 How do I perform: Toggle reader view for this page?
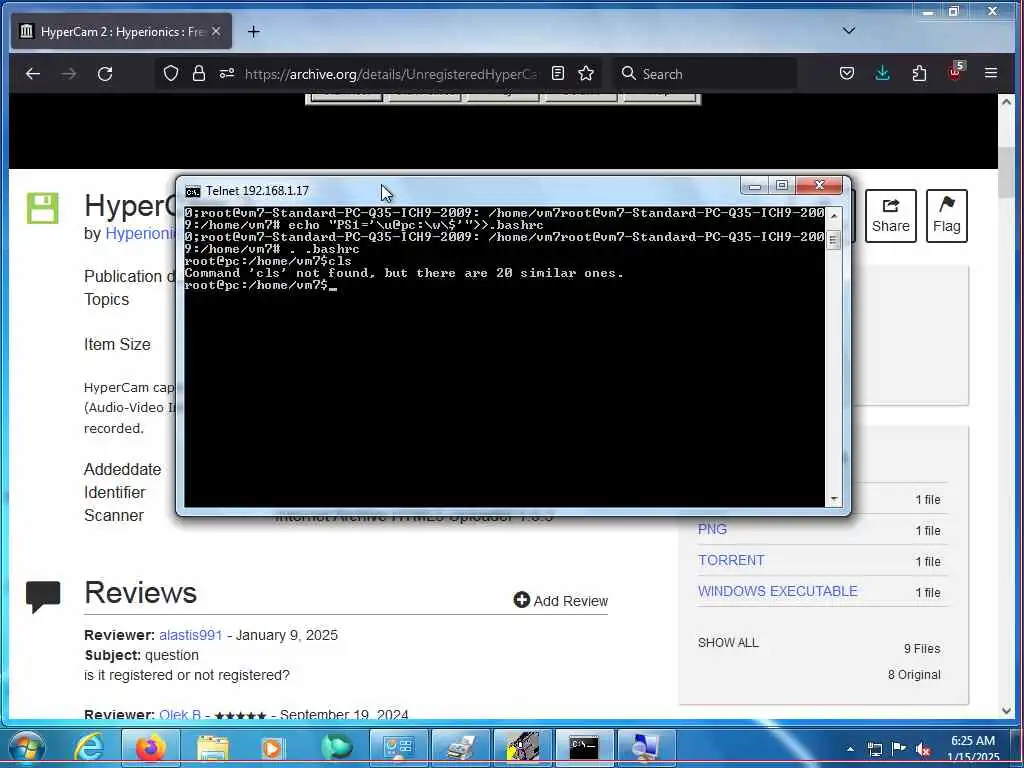558,74
